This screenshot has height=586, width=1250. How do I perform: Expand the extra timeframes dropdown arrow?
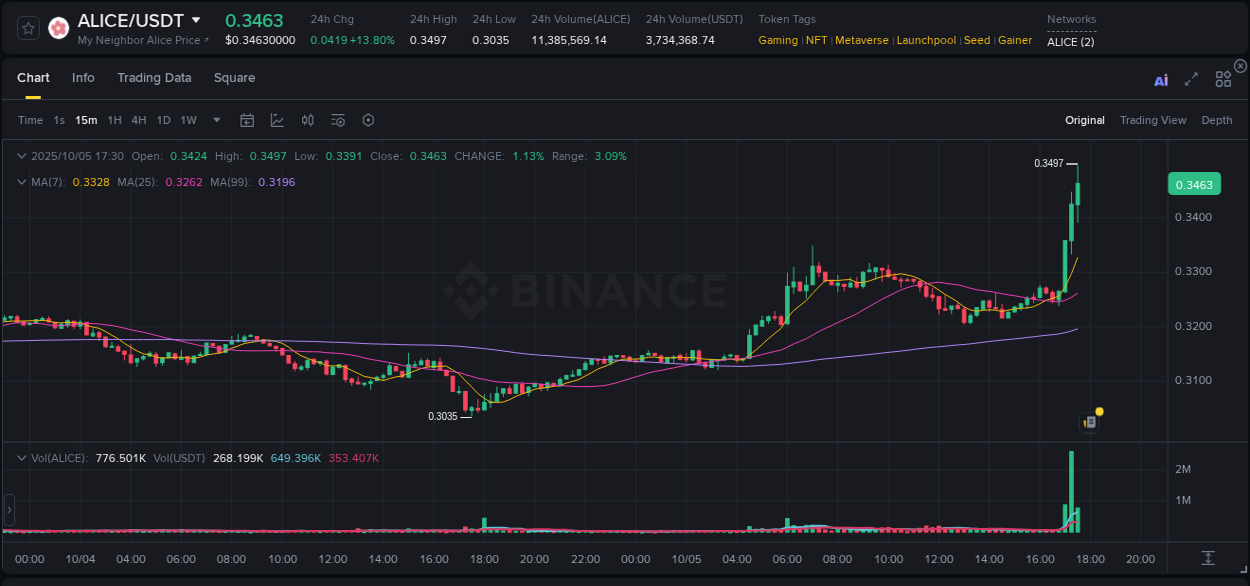coord(215,120)
